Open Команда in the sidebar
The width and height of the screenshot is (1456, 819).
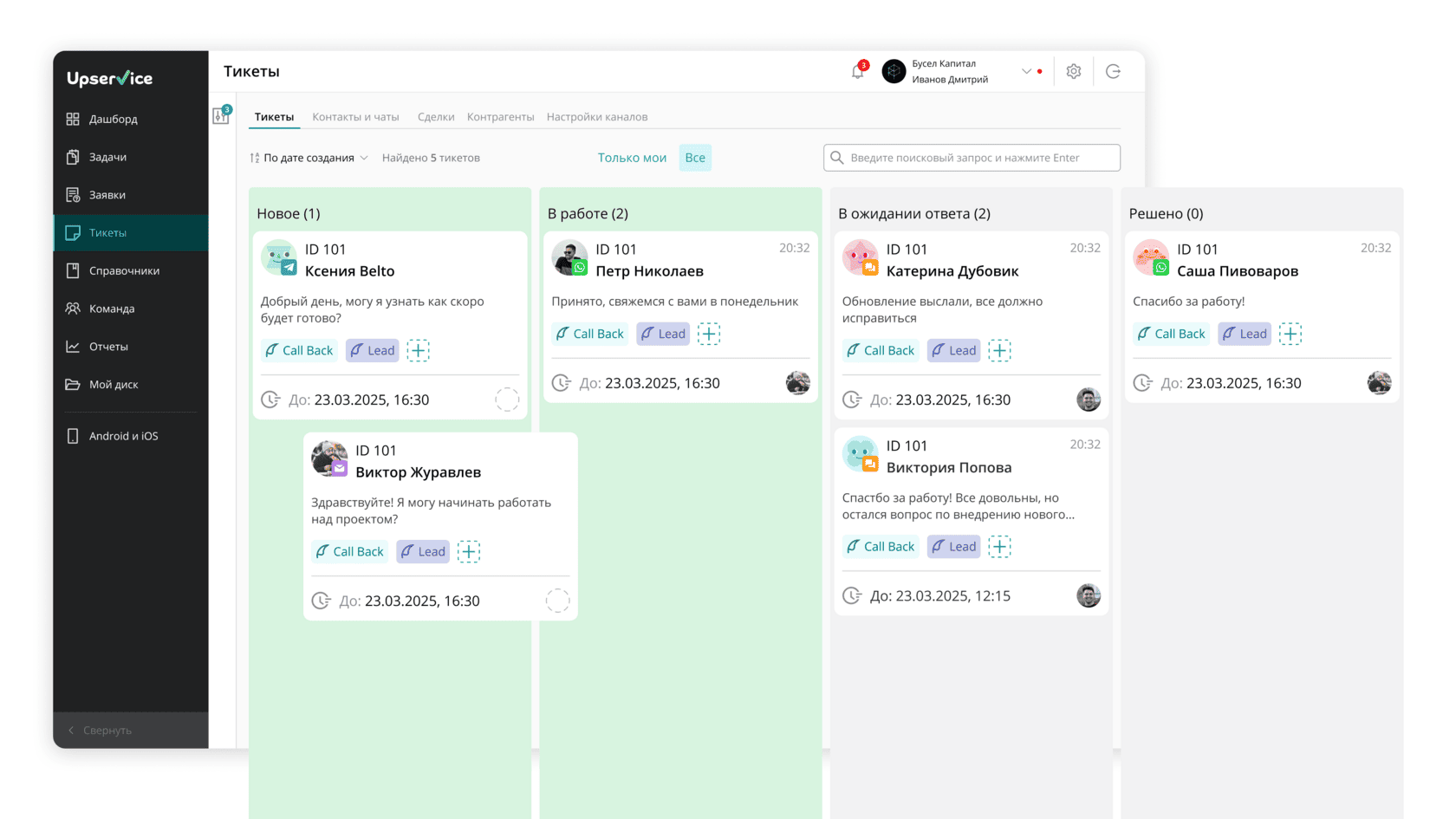(131, 309)
